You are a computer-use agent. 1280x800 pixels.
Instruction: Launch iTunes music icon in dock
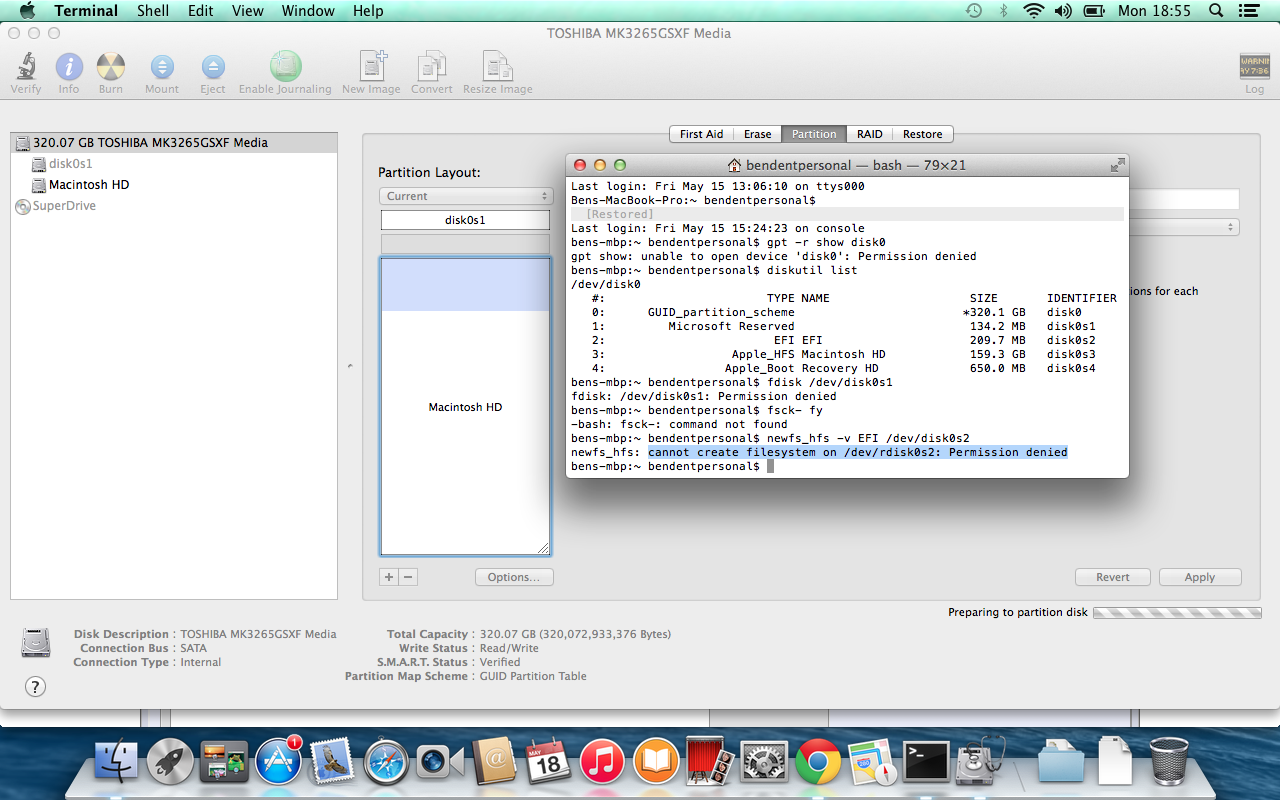(x=602, y=763)
